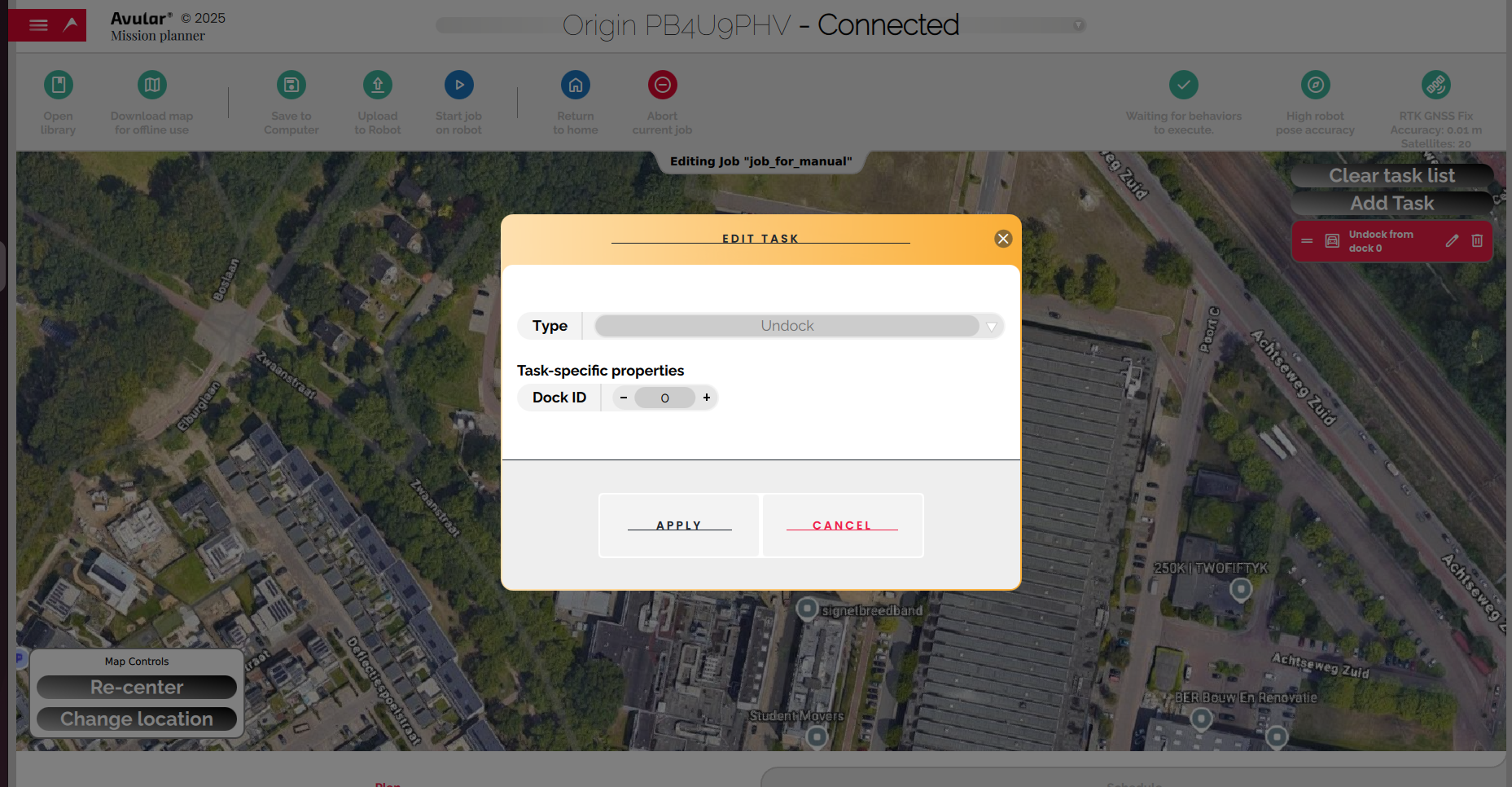Cancel the Edit Task dialog
The width and height of the screenshot is (1512, 787).
click(842, 525)
